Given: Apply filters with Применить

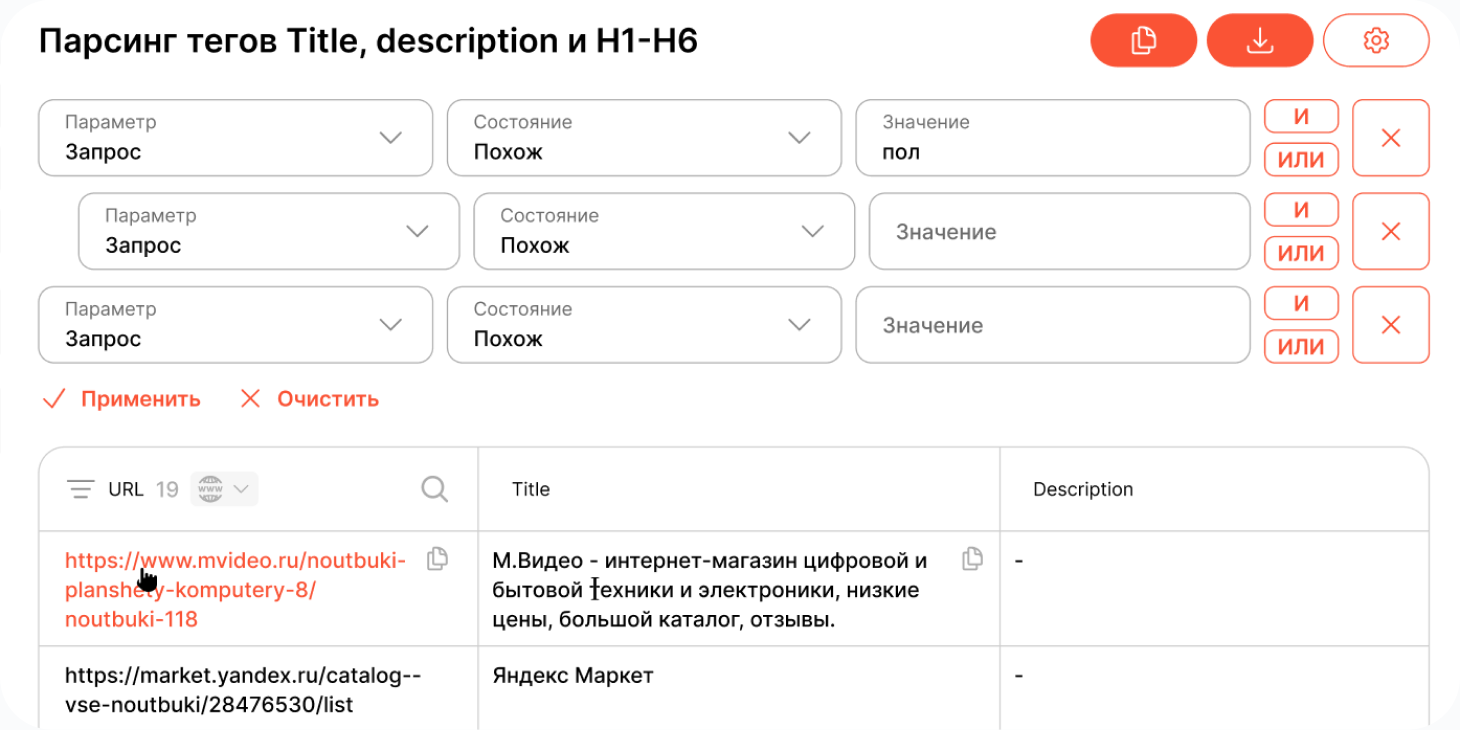Looking at the screenshot, I should point(121,399).
